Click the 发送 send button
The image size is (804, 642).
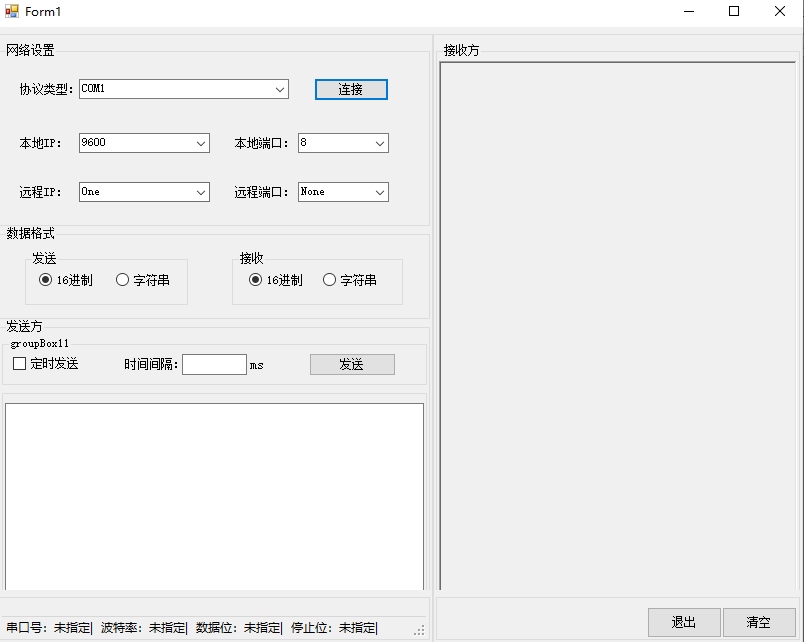(352, 365)
